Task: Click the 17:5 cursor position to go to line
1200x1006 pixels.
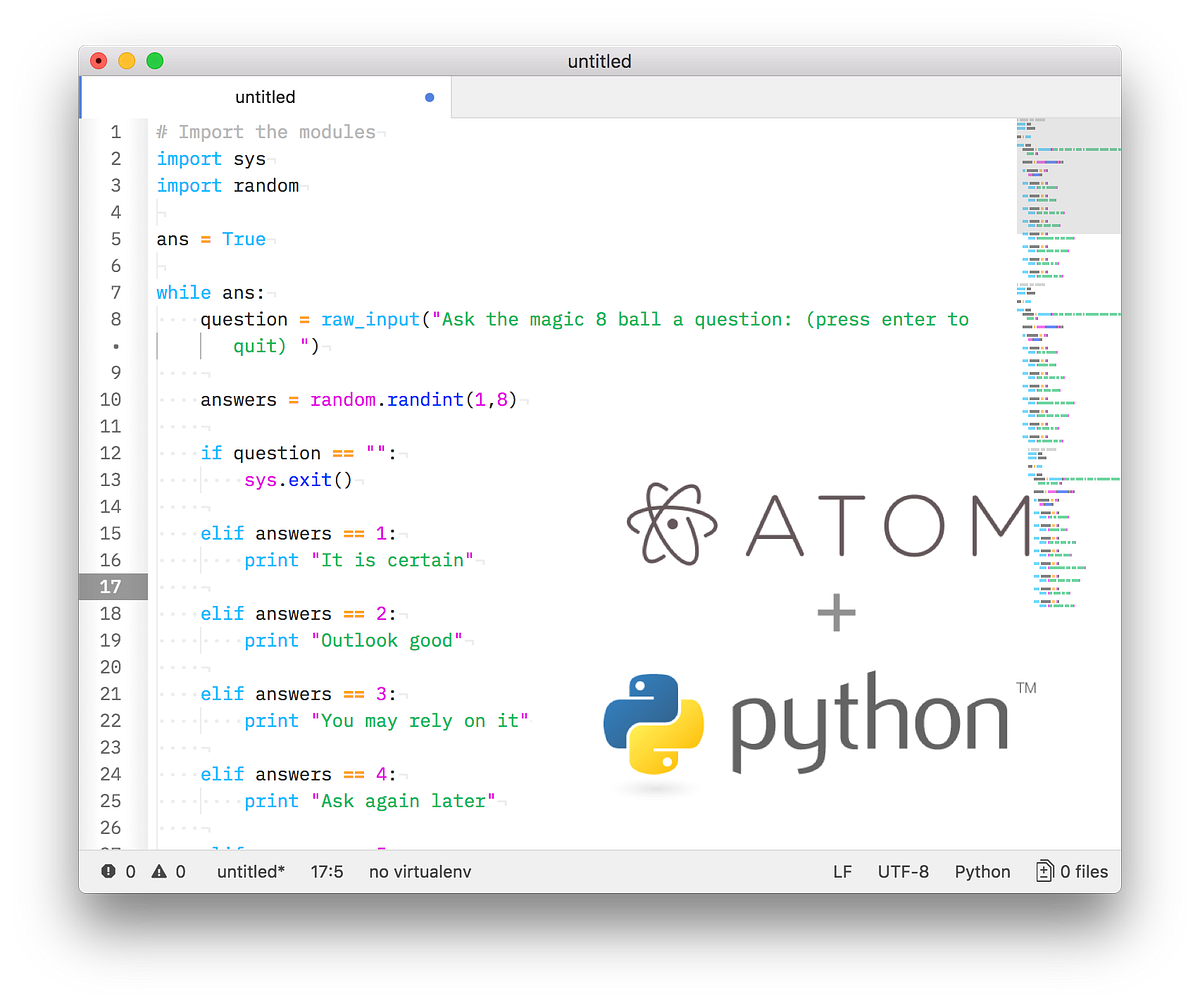Action: [327, 871]
